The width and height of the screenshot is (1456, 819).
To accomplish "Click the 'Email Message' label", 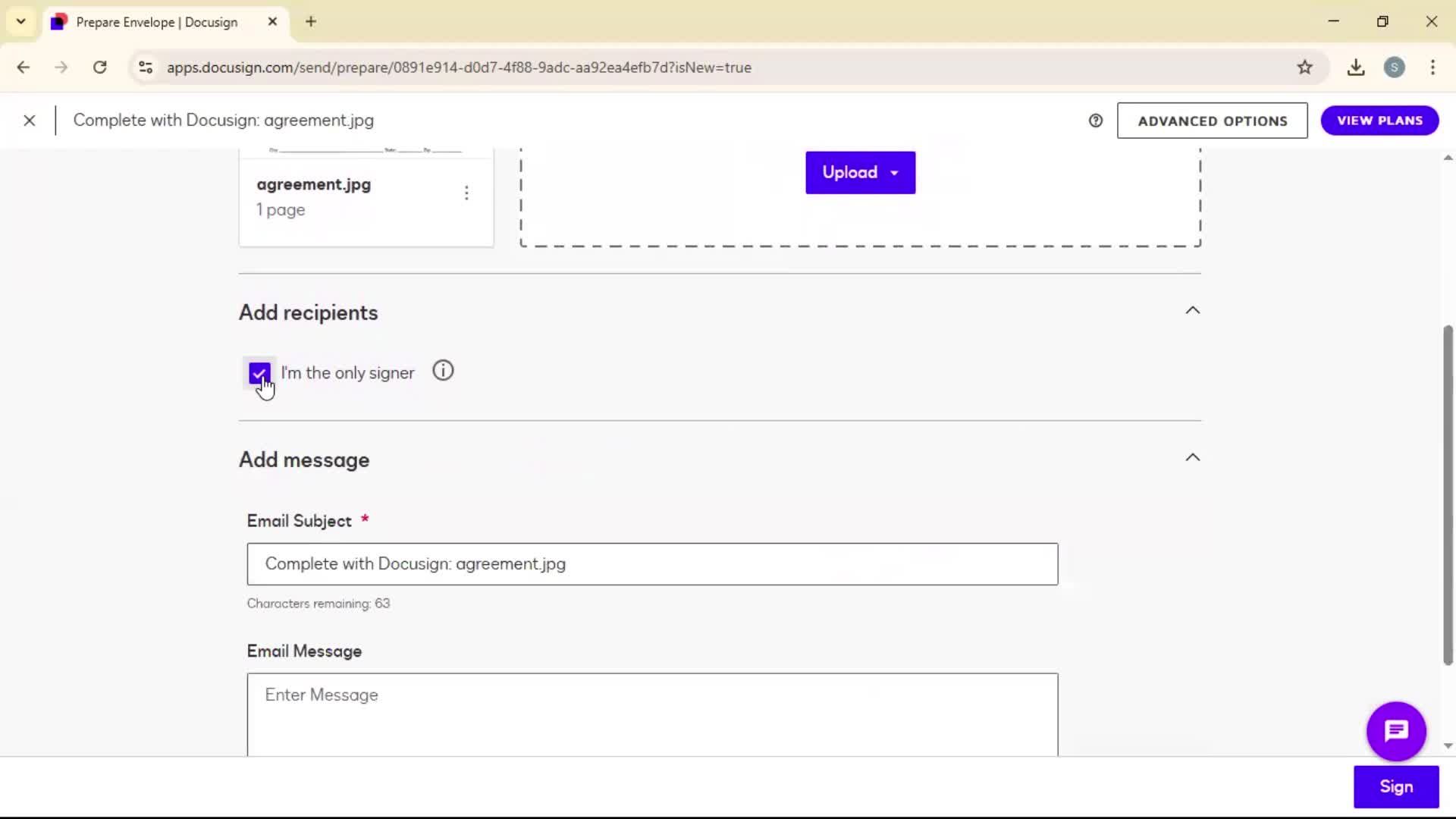I will click(x=304, y=651).
